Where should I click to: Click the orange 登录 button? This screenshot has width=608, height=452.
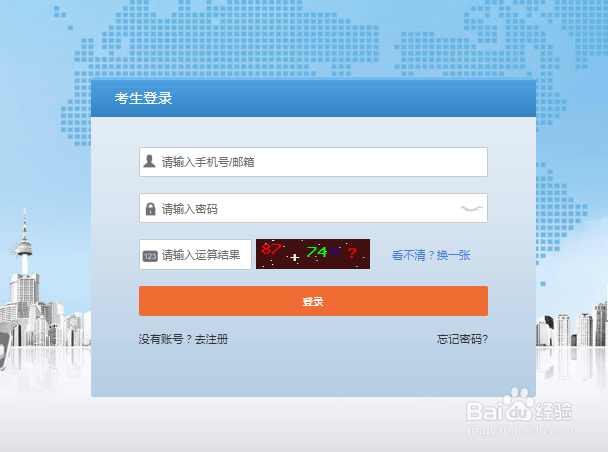[313, 301]
